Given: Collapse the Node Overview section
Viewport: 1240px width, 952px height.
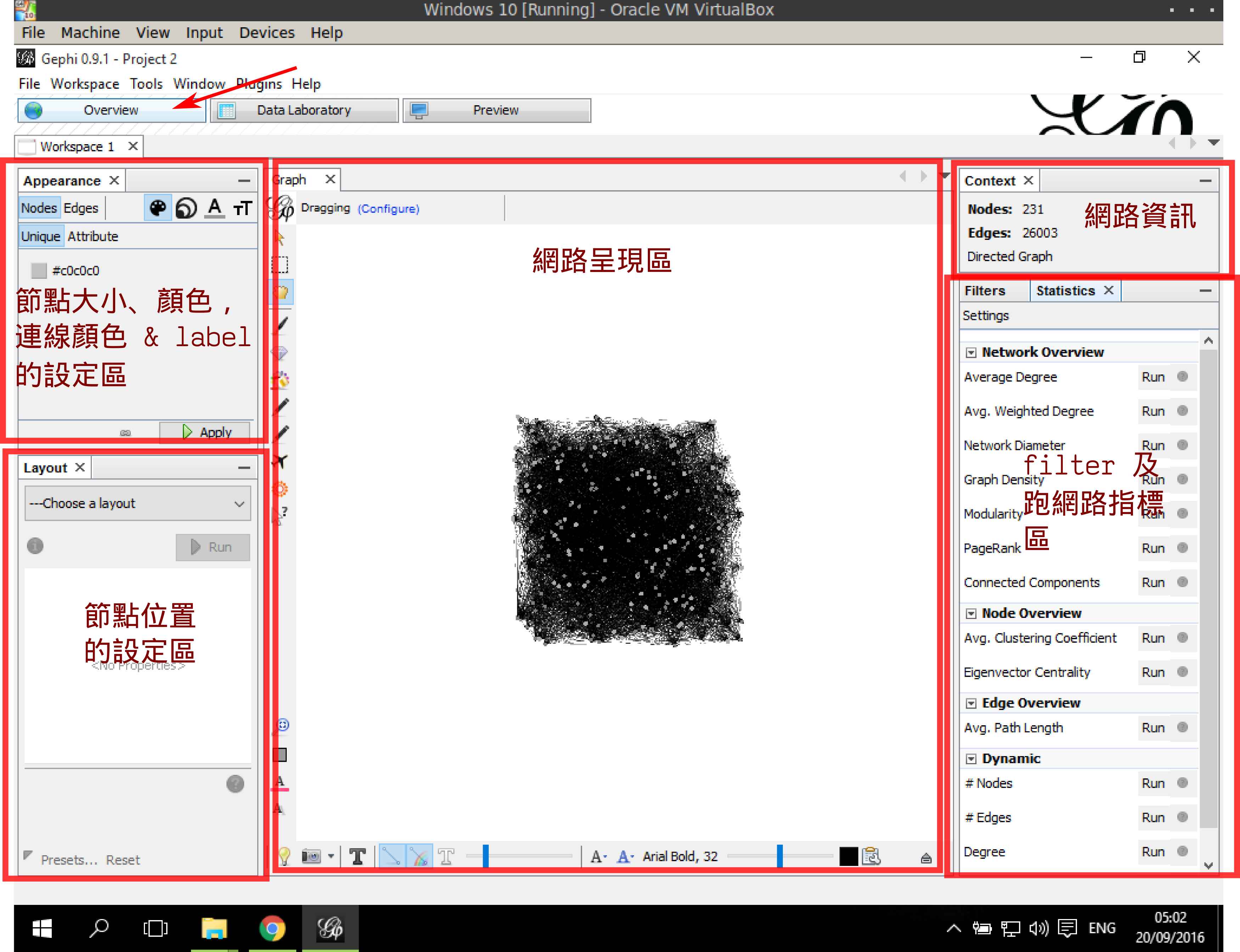Looking at the screenshot, I should tap(971, 614).
